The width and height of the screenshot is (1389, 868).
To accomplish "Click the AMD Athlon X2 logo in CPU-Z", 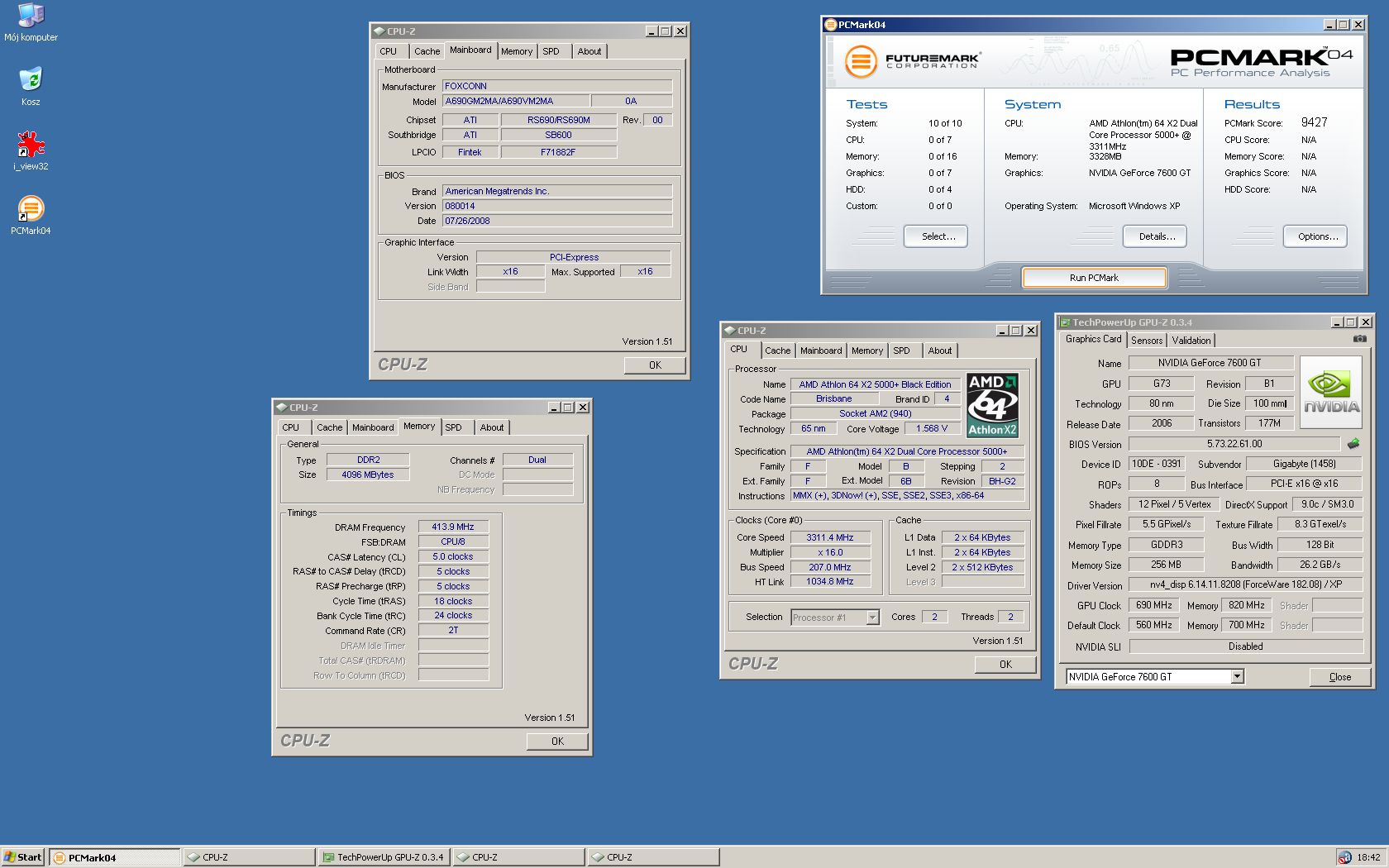I will point(992,405).
